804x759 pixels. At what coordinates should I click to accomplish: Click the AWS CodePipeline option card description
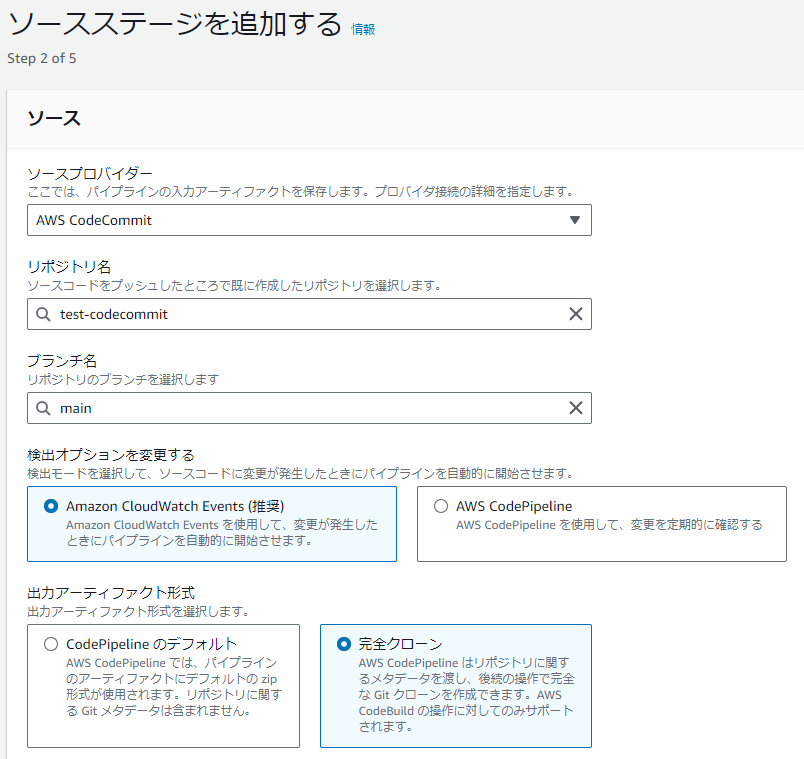(609, 525)
